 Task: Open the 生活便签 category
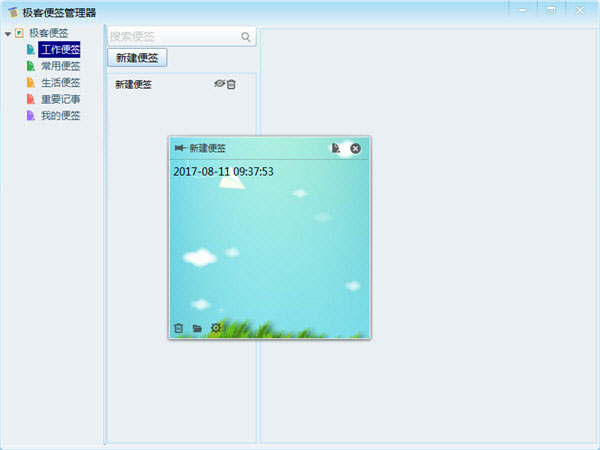pyautogui.click(x=60, y=83)
